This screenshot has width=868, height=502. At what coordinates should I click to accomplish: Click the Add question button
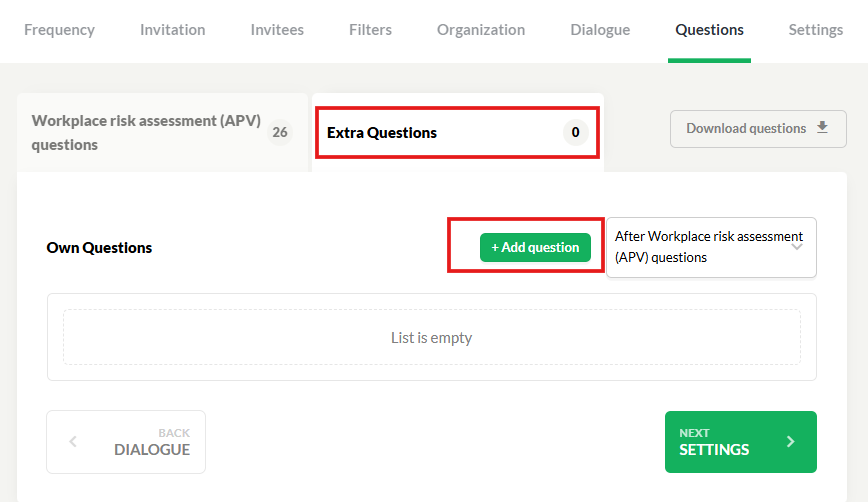(x=535, y=247)
